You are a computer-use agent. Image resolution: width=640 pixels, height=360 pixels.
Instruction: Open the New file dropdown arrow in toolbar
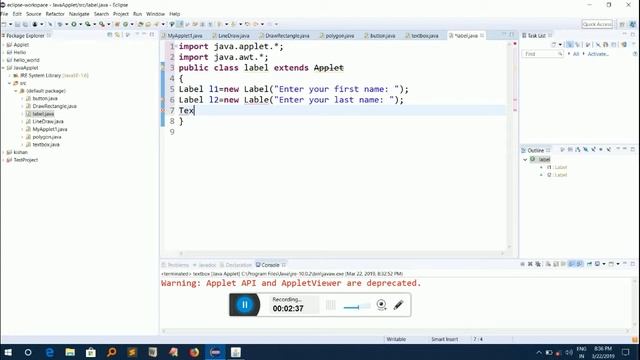click(11, 24)
